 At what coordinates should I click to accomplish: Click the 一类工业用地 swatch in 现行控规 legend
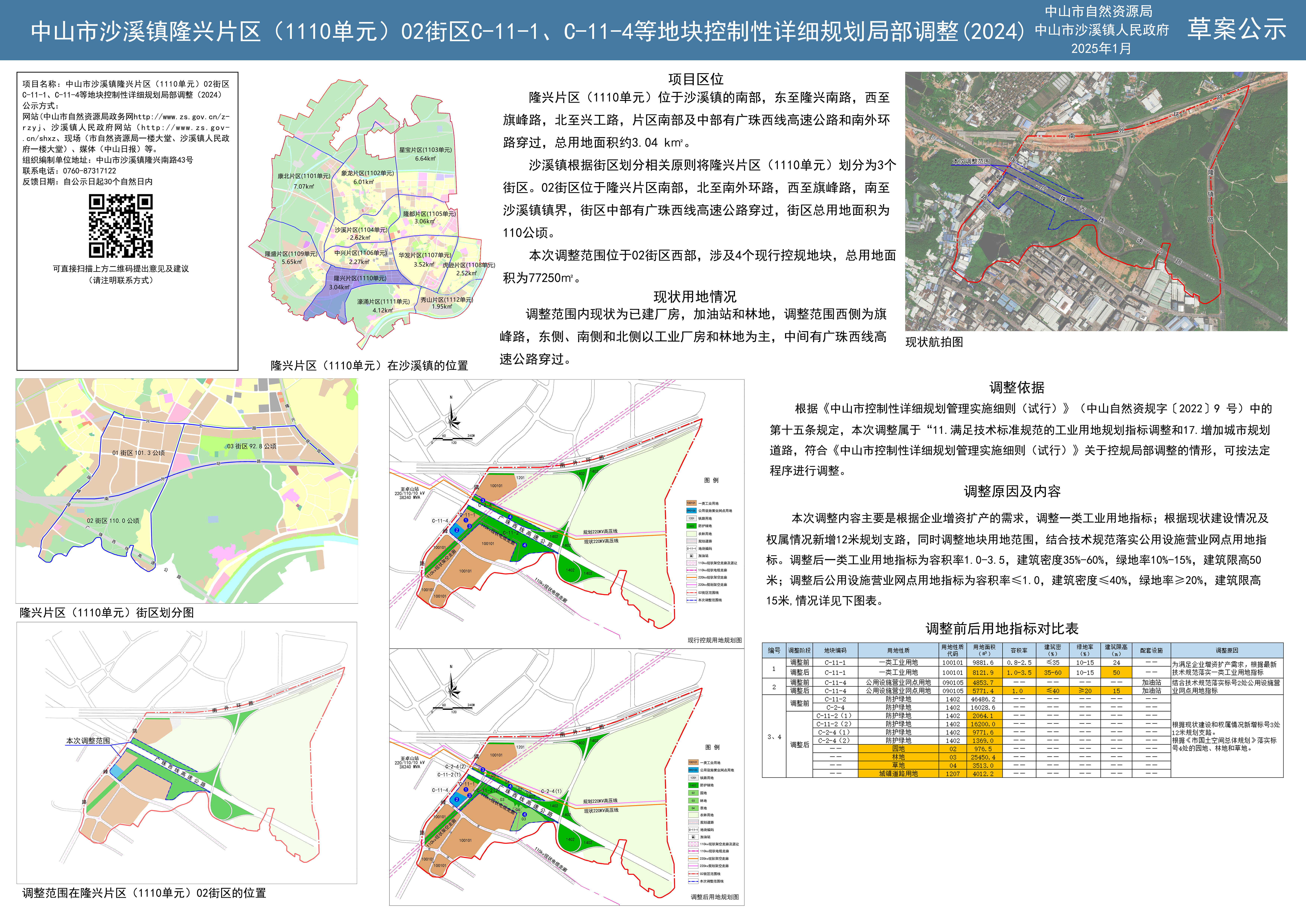692,503
